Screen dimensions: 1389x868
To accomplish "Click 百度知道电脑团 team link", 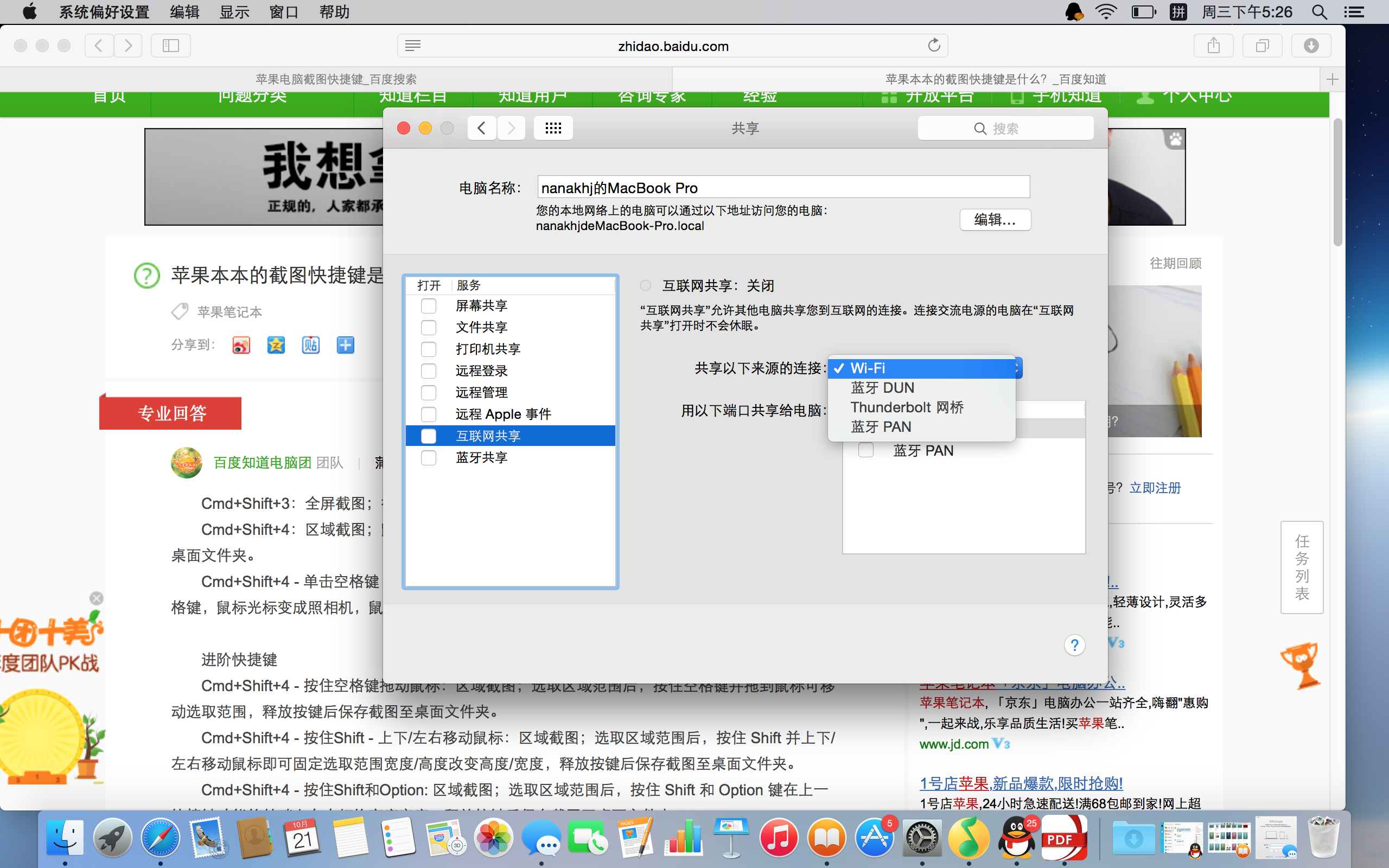I will tap(262, 462).
